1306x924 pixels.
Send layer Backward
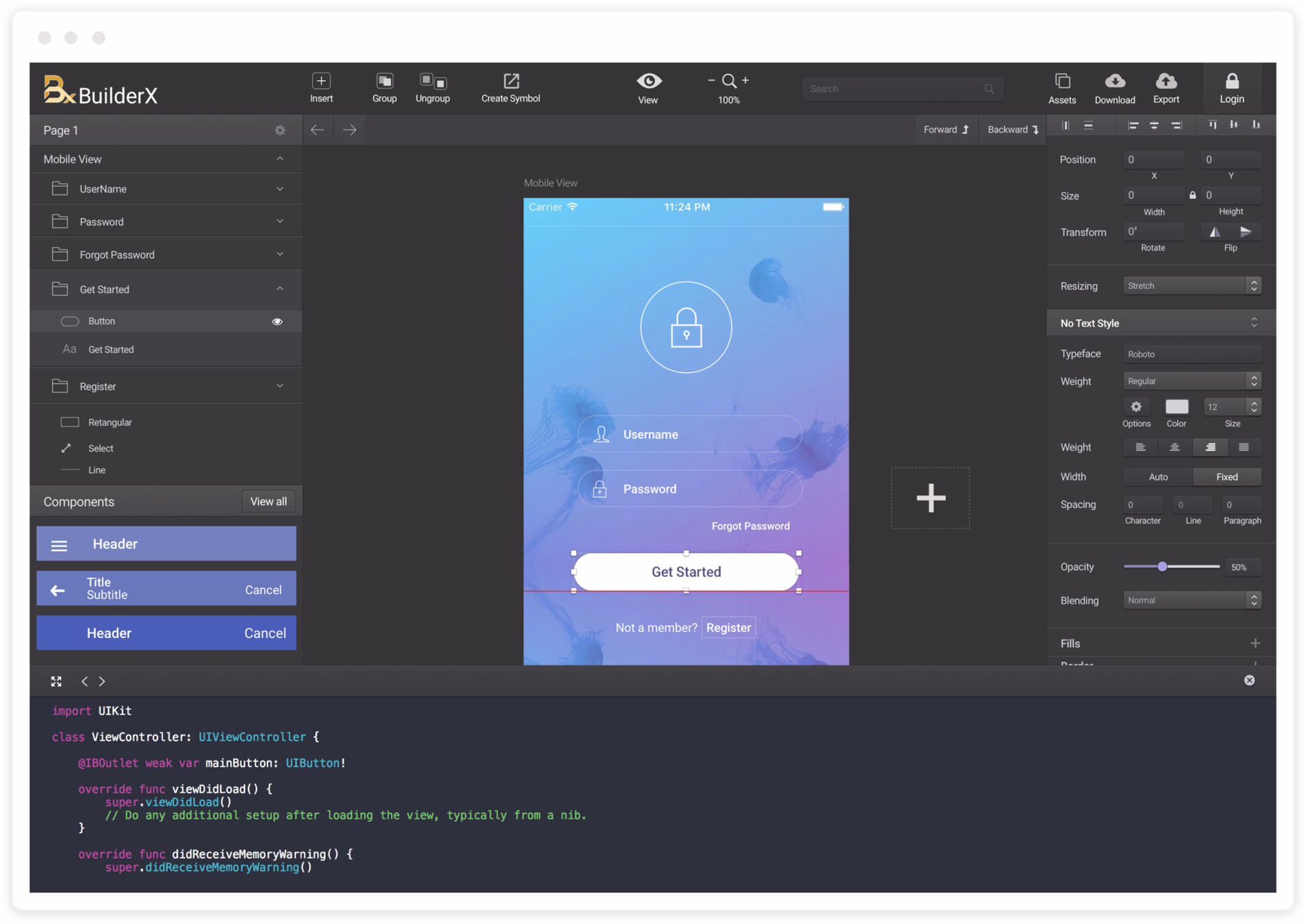click(x=1013, y=129)
